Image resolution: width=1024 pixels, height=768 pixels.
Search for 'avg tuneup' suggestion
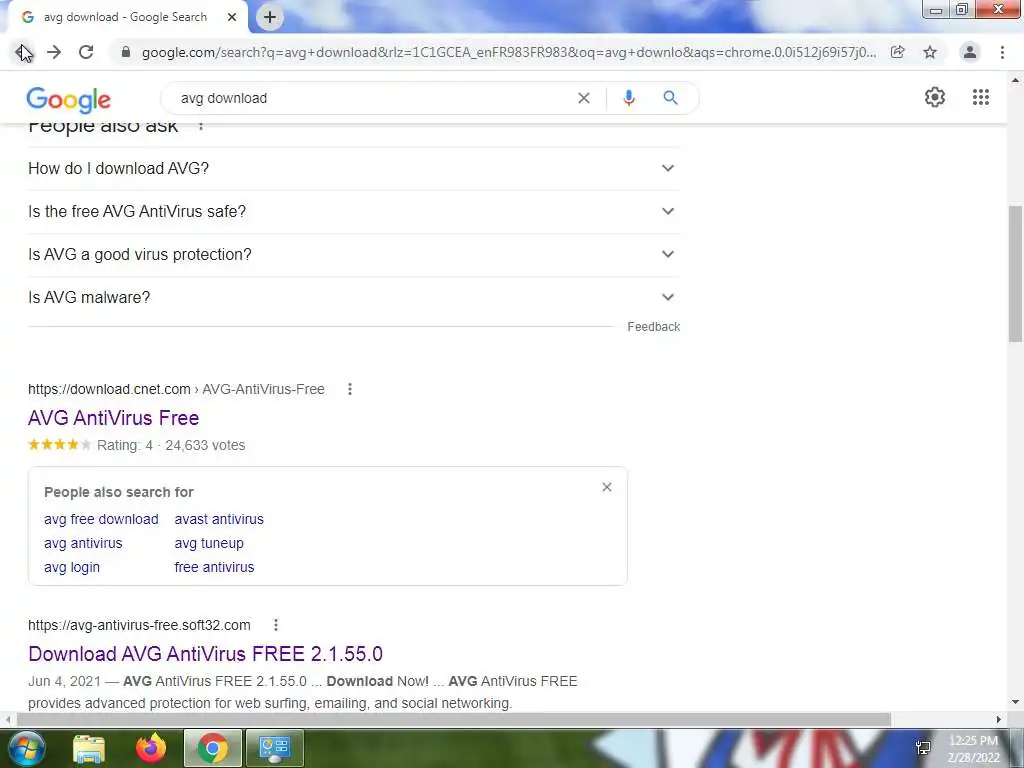(209, 543)
